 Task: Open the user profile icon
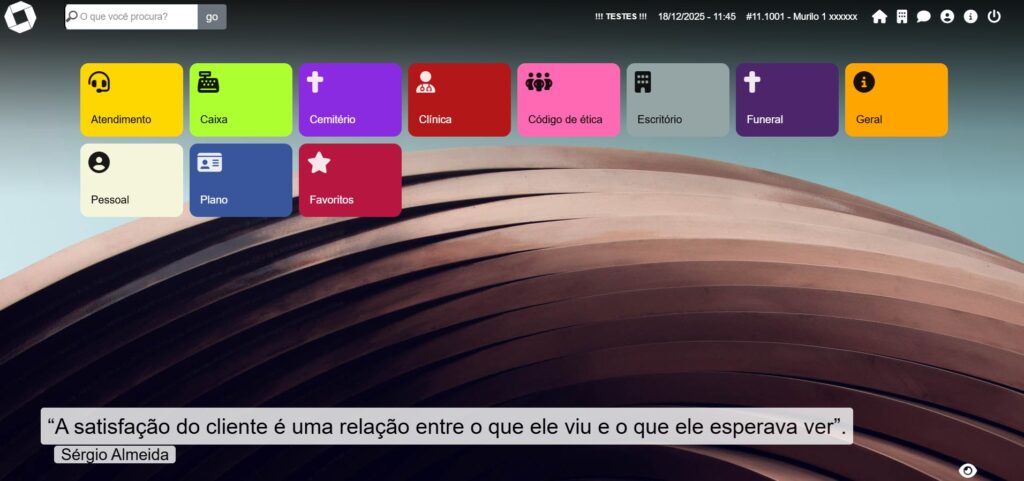[947, 17]
